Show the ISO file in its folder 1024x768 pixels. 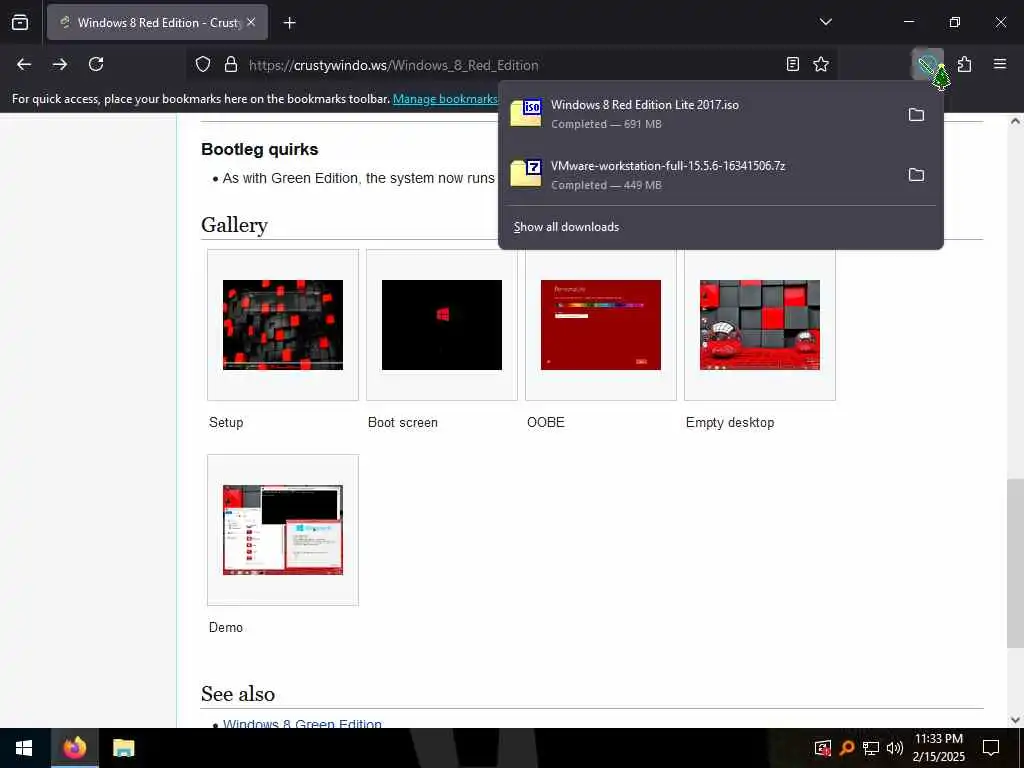pyautogui.click(x=916, y=114)
